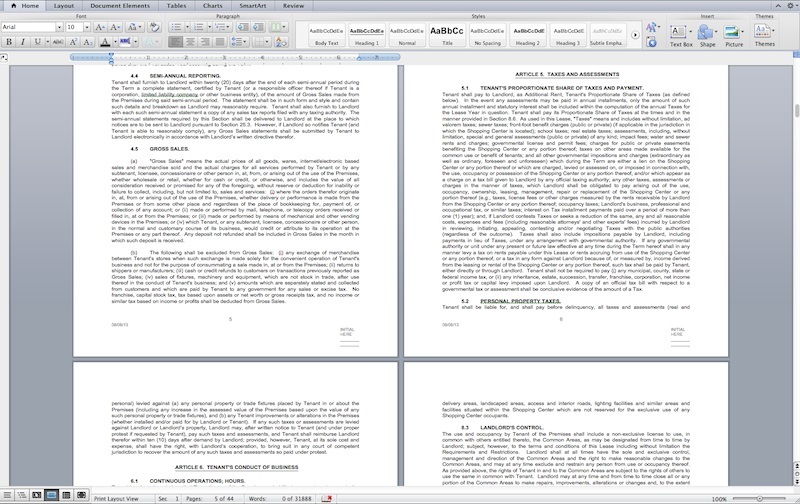Switch to the Tables tab

(x=176, y=6)
